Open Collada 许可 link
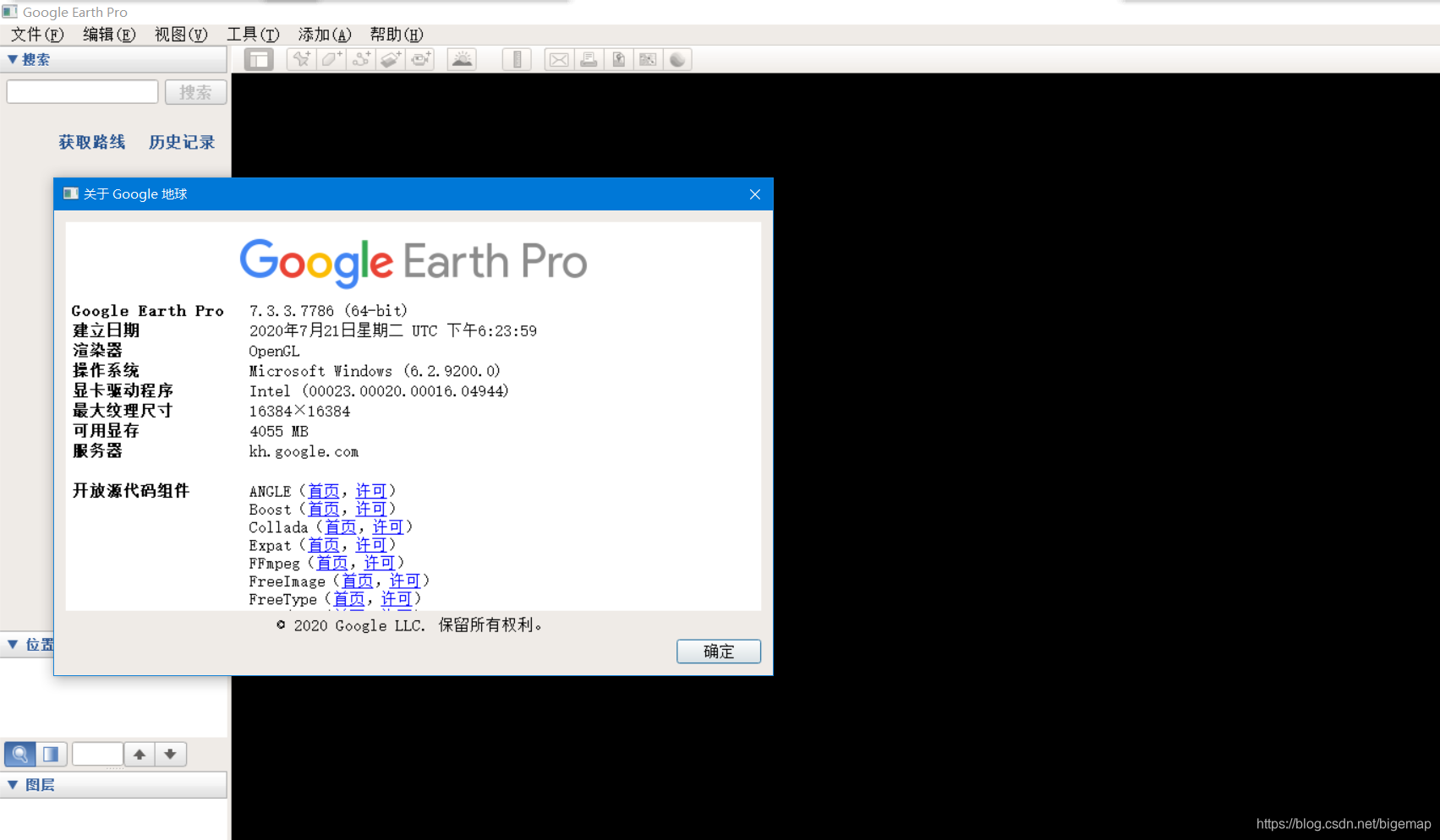Viewport: 1440px width, 840px height. coord(388,526)
